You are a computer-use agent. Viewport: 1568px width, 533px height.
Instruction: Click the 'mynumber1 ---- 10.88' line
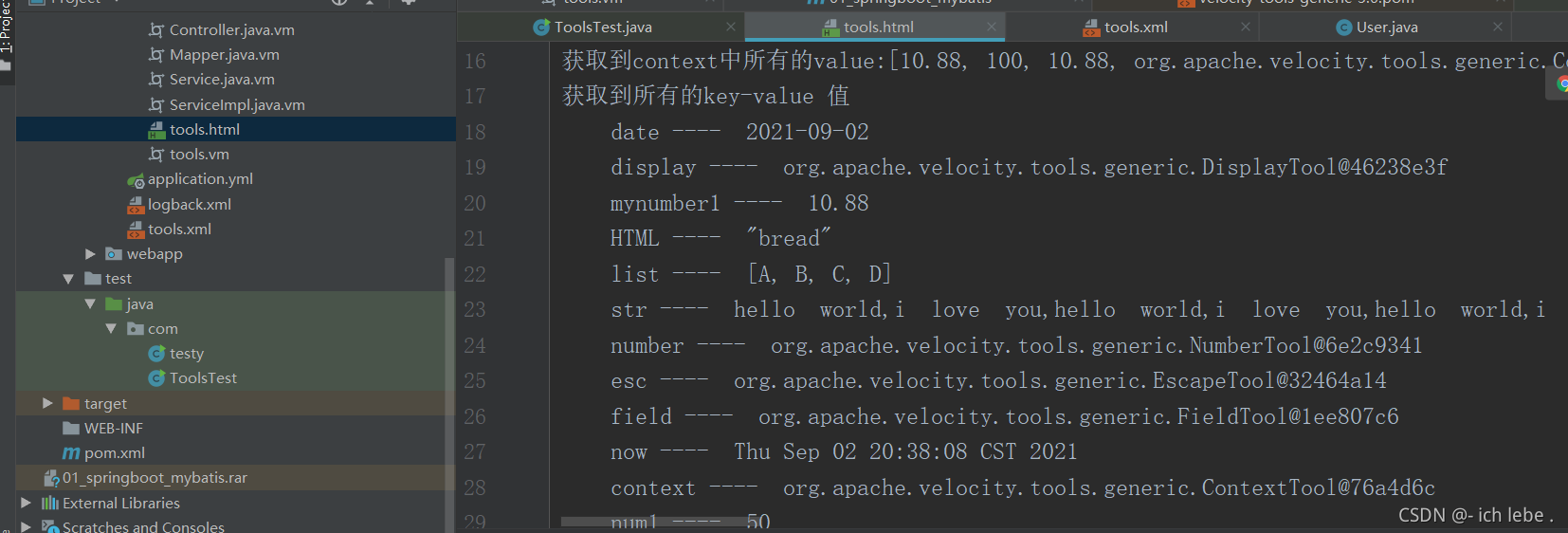pyautogui.click(x=739, y=204)
